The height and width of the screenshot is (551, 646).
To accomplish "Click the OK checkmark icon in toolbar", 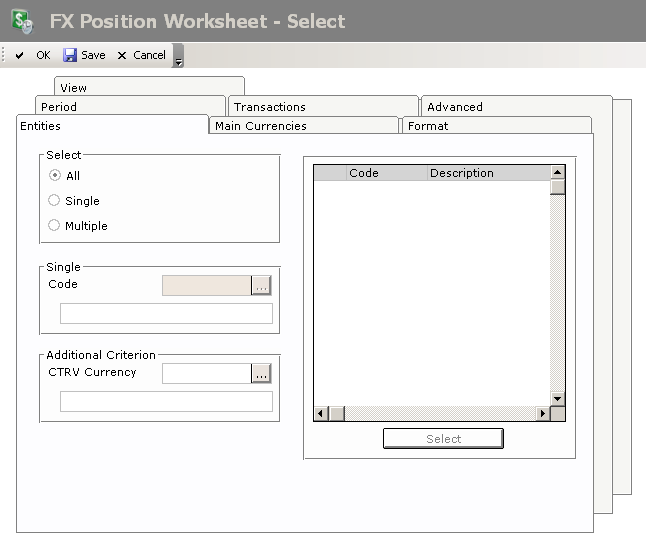I will [20, 56].
